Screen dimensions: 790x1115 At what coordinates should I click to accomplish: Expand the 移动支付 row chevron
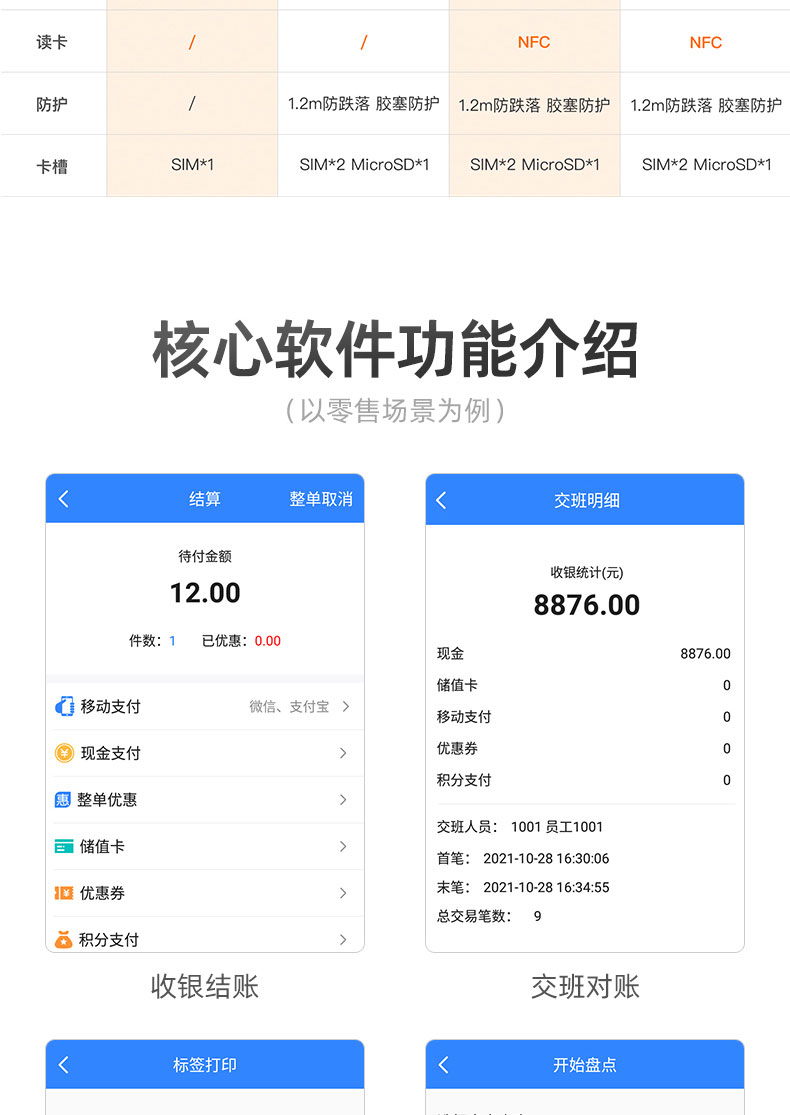click(345, 706)
